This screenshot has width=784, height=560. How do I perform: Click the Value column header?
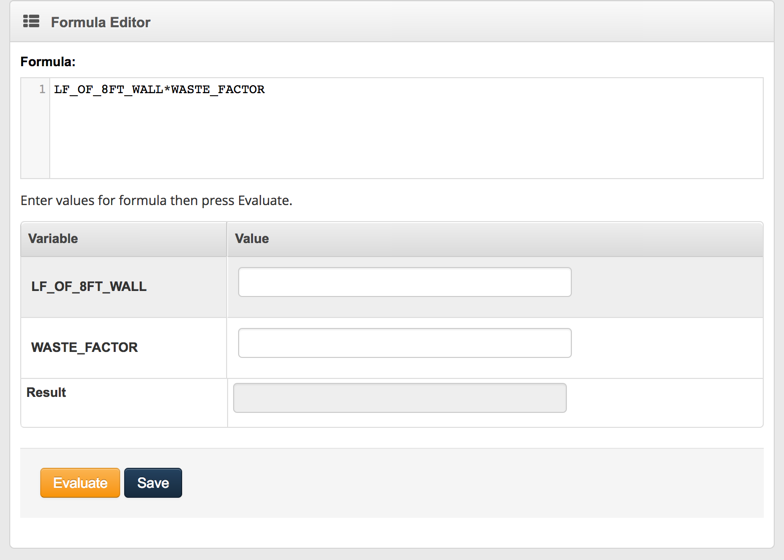[252, 239]
